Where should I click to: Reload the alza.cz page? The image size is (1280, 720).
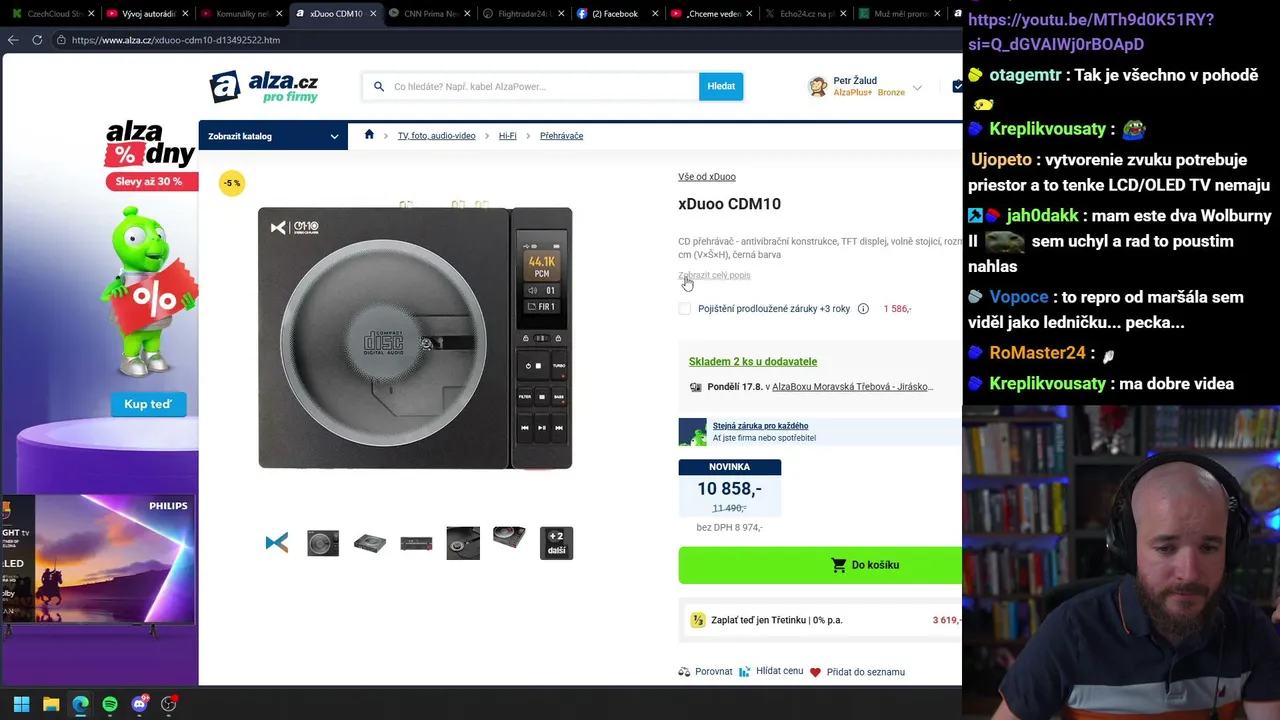coord(37,40)
